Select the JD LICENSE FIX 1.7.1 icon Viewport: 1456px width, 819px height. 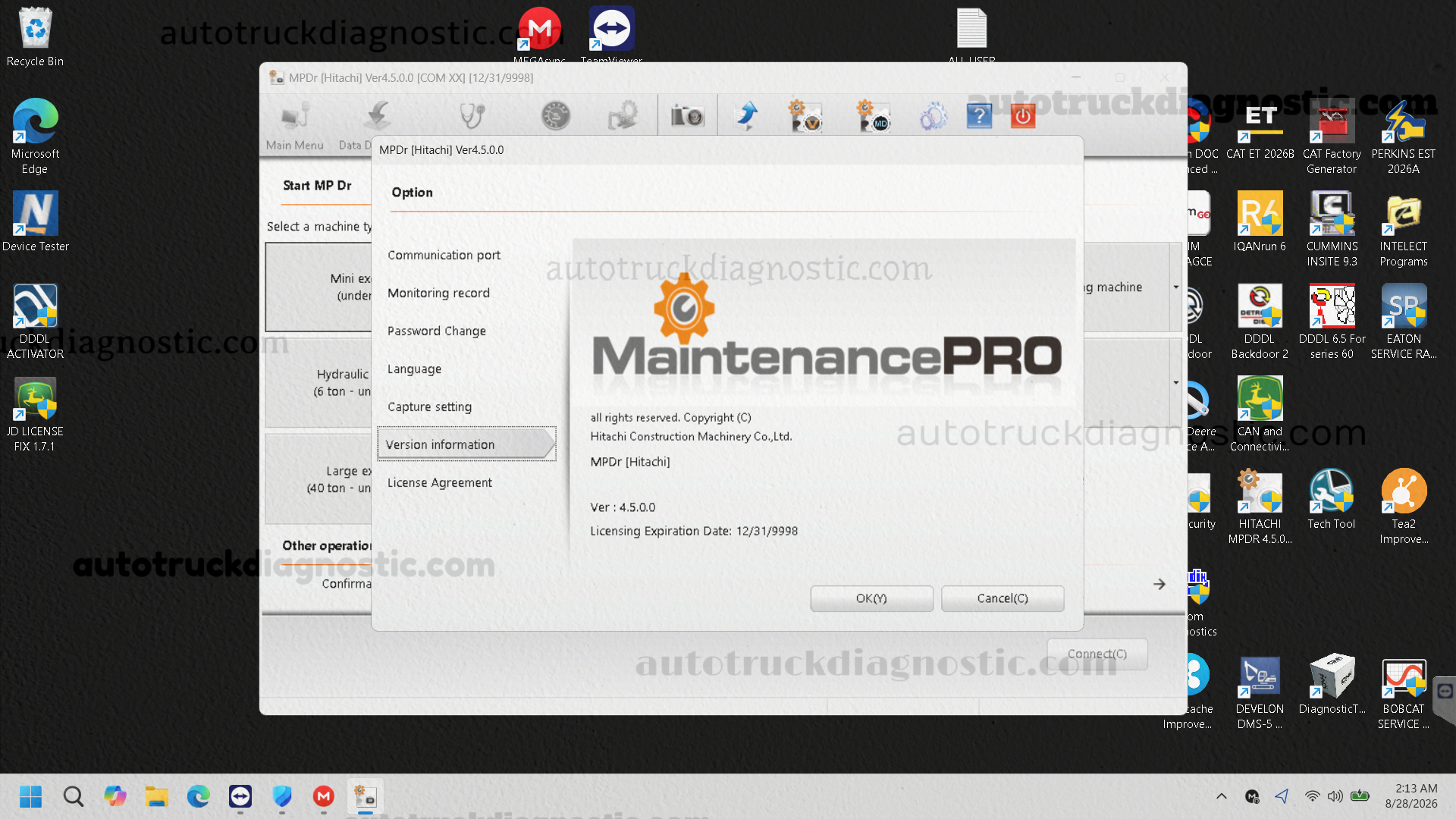coord(35,414)
